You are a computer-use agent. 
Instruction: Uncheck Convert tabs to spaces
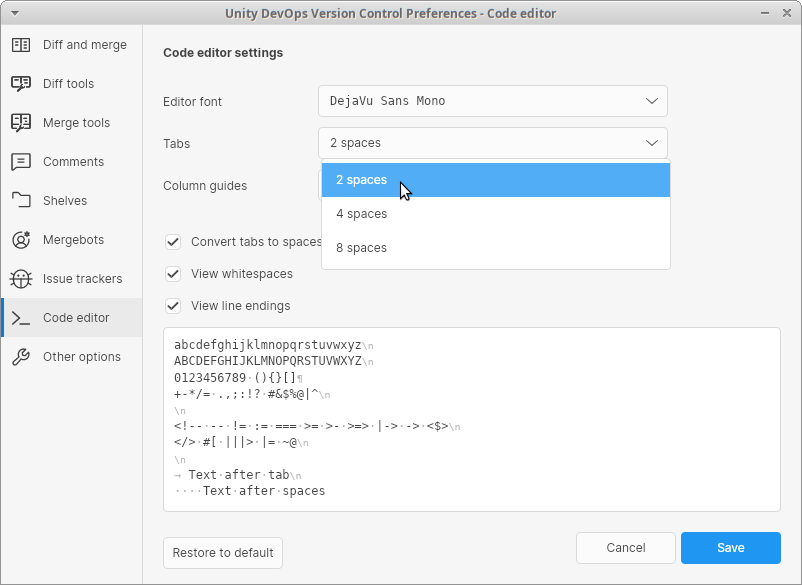click(173, 241)
